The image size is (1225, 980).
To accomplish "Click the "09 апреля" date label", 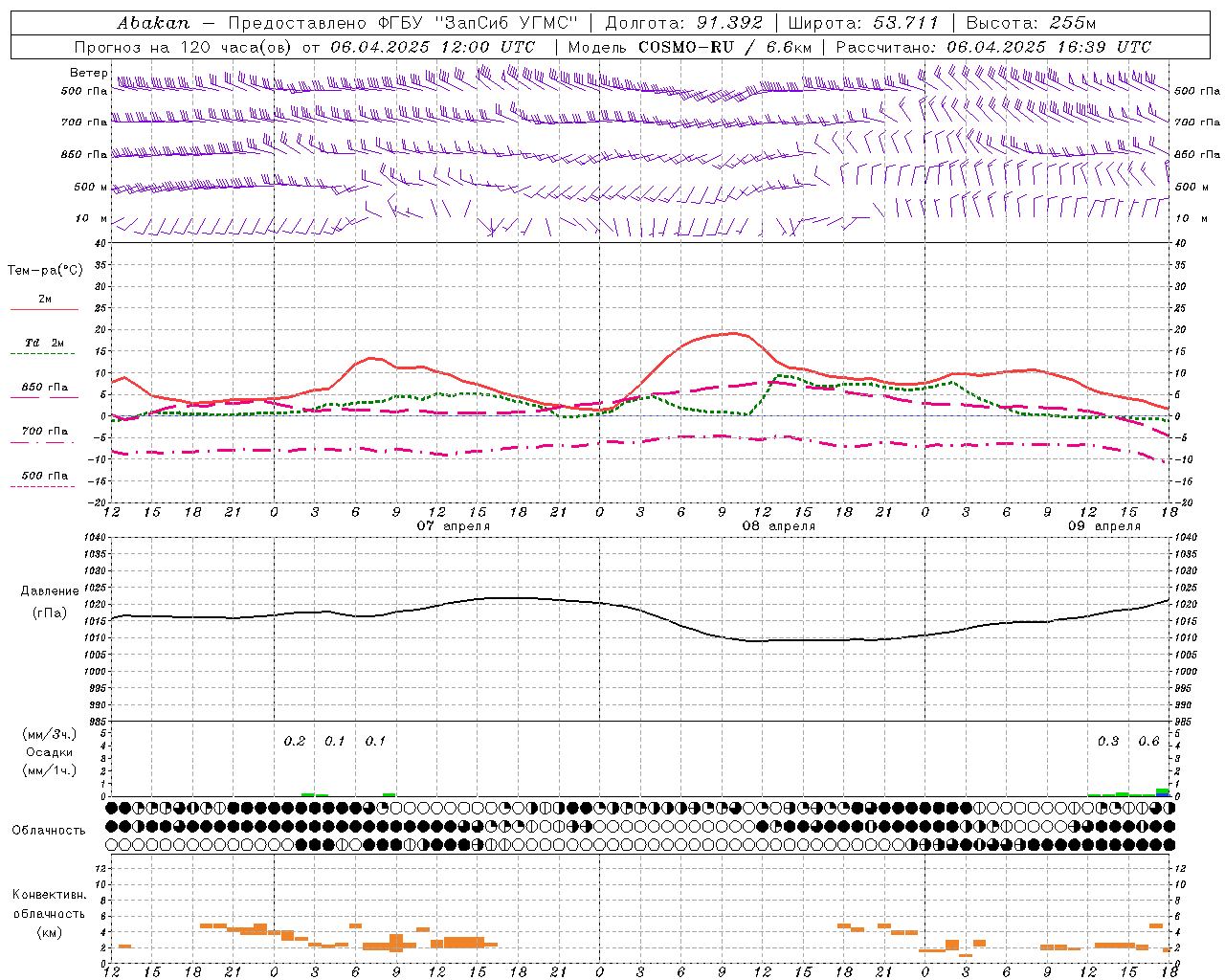I will (x=1104, y=526).
